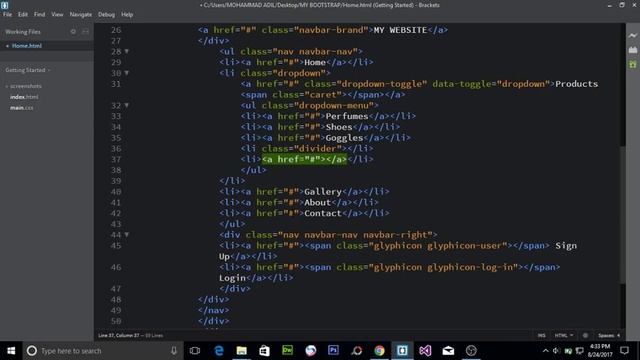Click MY WEBSITE text on line 26
The image size is (640, 360).
click(400, 30)
